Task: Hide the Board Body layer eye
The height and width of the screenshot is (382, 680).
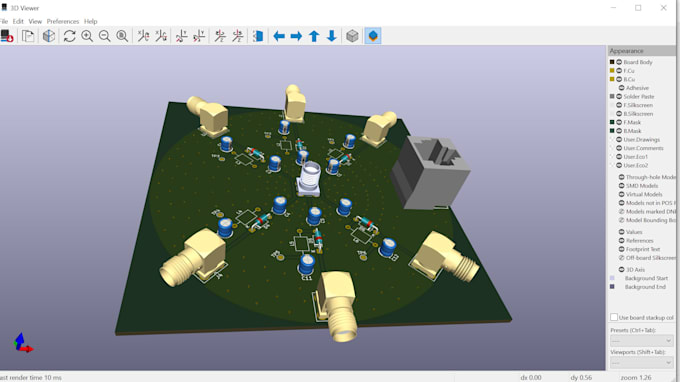Action: click(619, 62)
